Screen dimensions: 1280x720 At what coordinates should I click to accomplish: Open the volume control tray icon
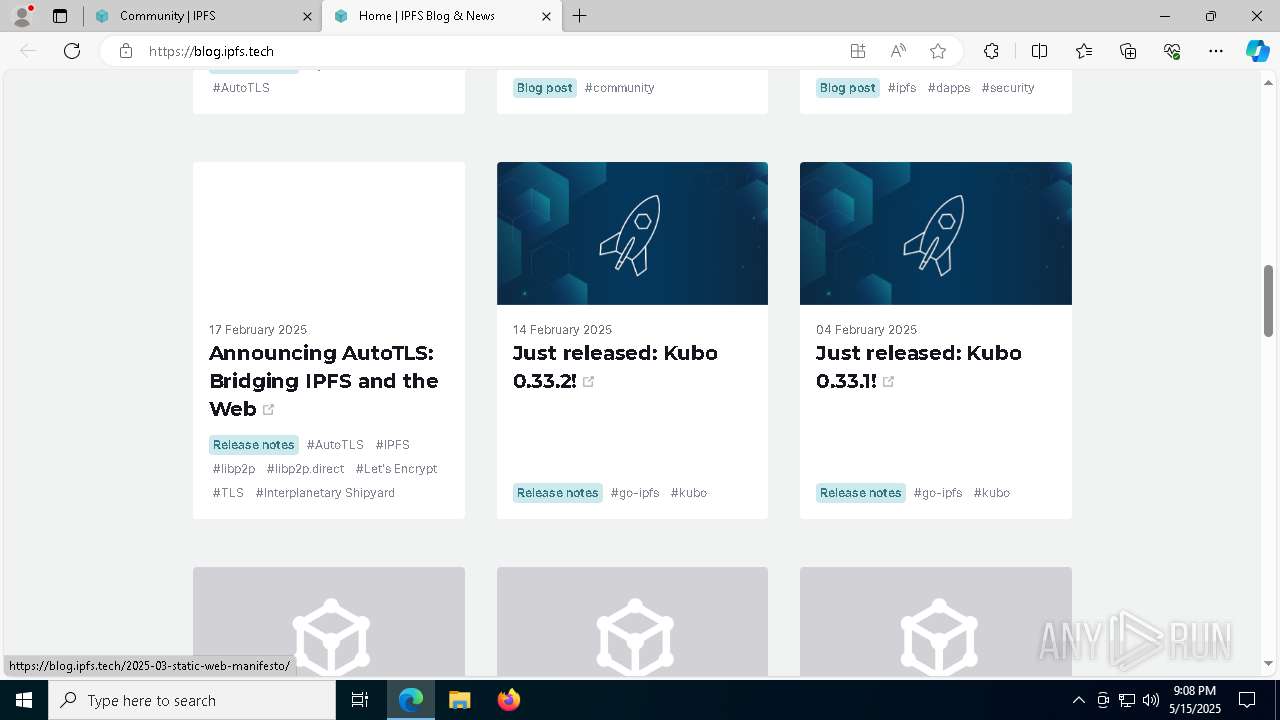pyautogui.click(x=1151, y=700)
